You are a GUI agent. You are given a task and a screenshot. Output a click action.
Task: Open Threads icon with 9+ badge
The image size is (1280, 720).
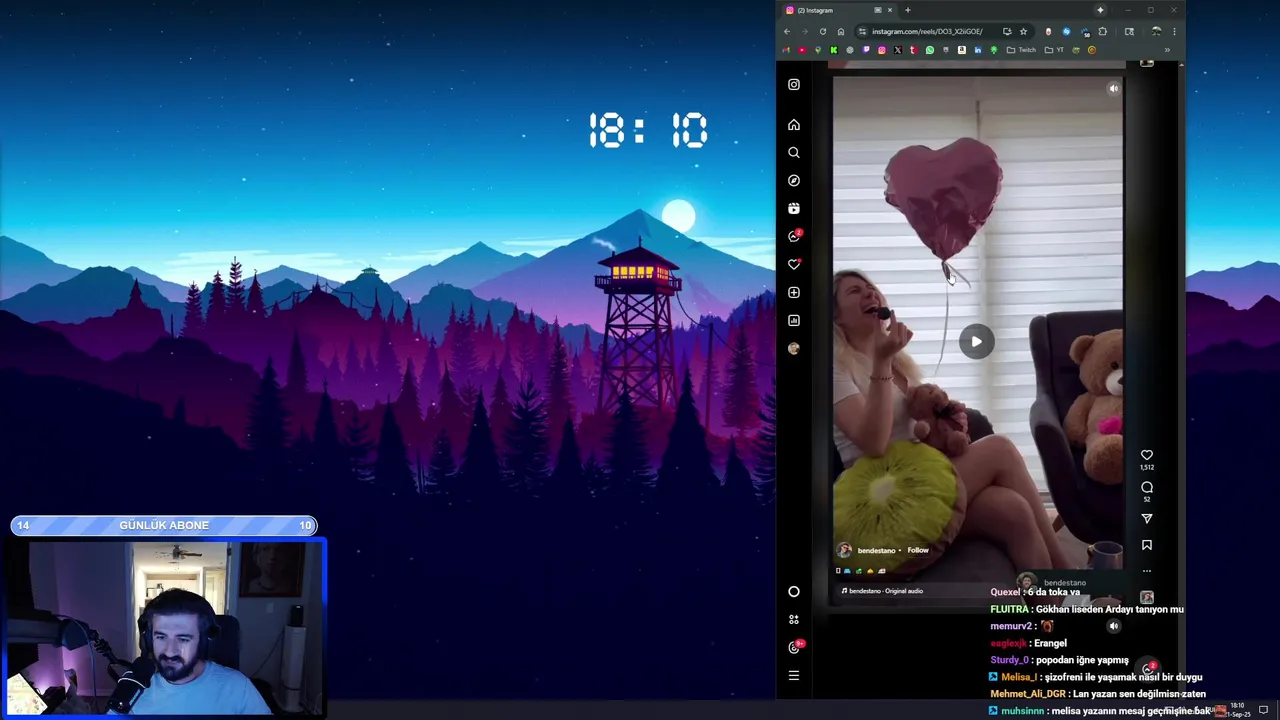[x=796, y=647]
